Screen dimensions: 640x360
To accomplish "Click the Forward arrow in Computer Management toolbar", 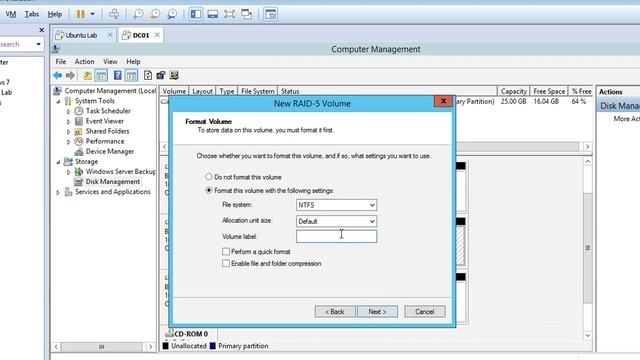I will click(70, 76).
